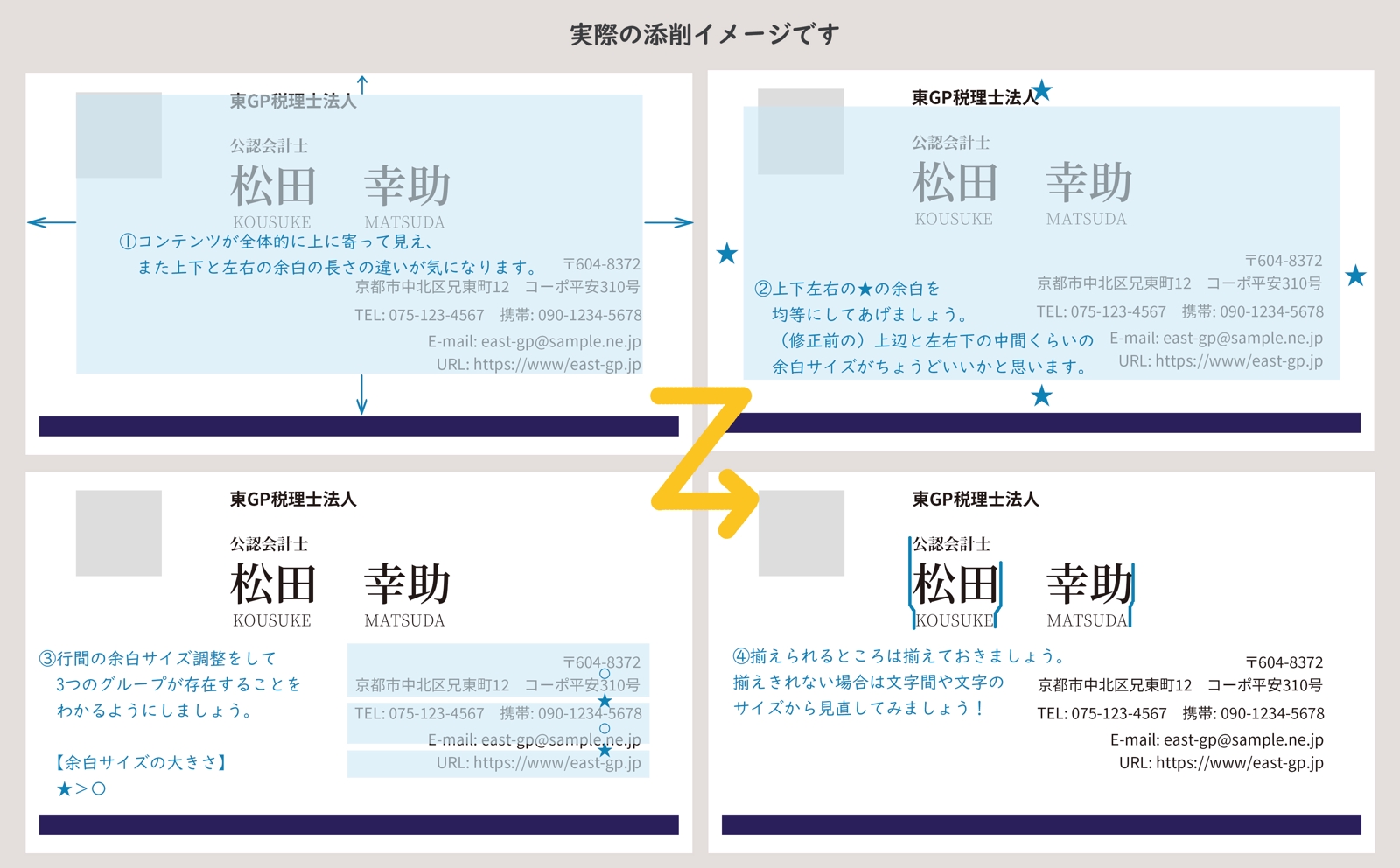Click MATSUDA in the note ④ card
Viewport: 1400px width, 868px height.
[1088, 620]
